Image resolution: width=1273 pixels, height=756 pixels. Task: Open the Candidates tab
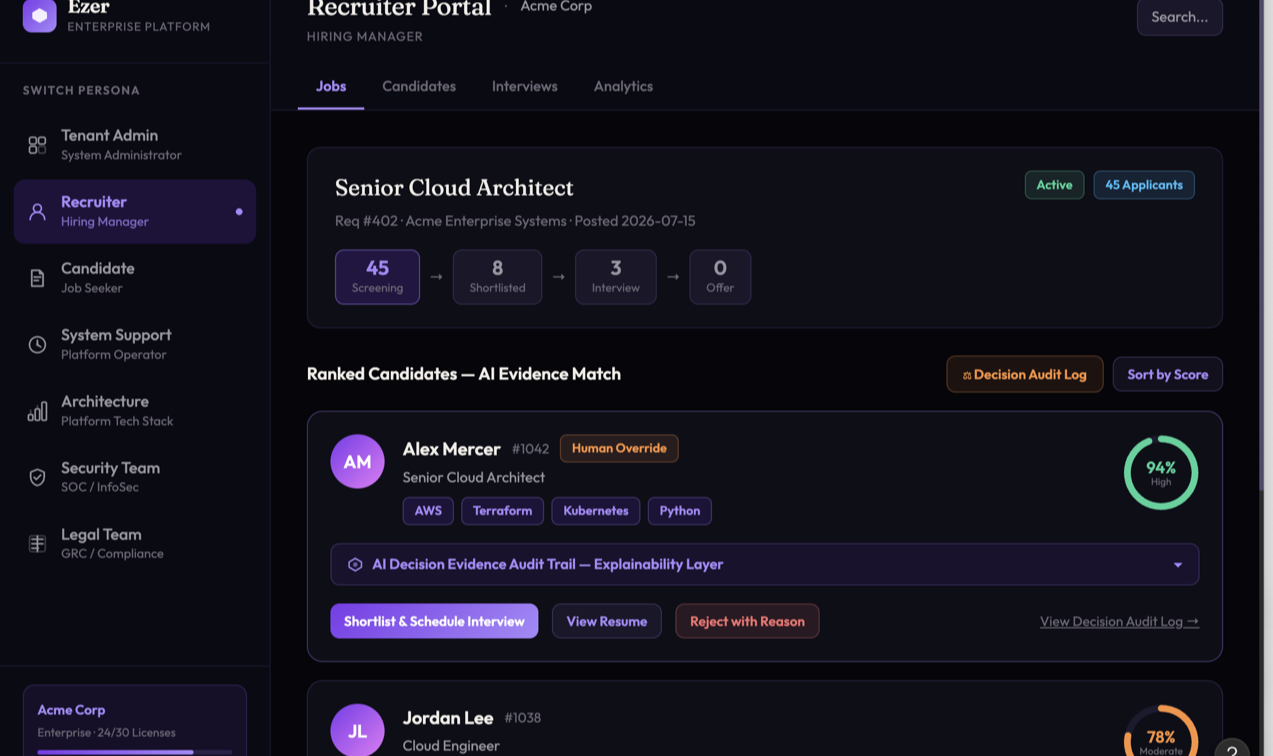point(419,87)
